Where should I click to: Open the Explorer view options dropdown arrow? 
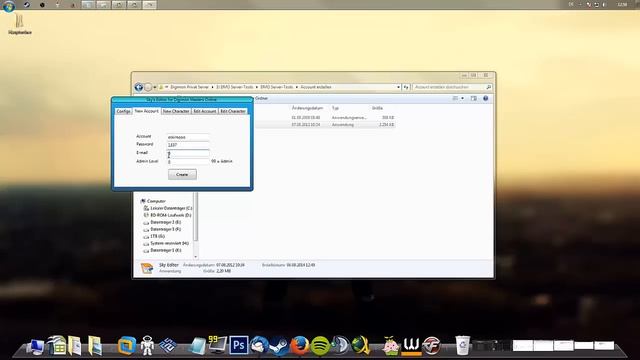click(462, 98)
